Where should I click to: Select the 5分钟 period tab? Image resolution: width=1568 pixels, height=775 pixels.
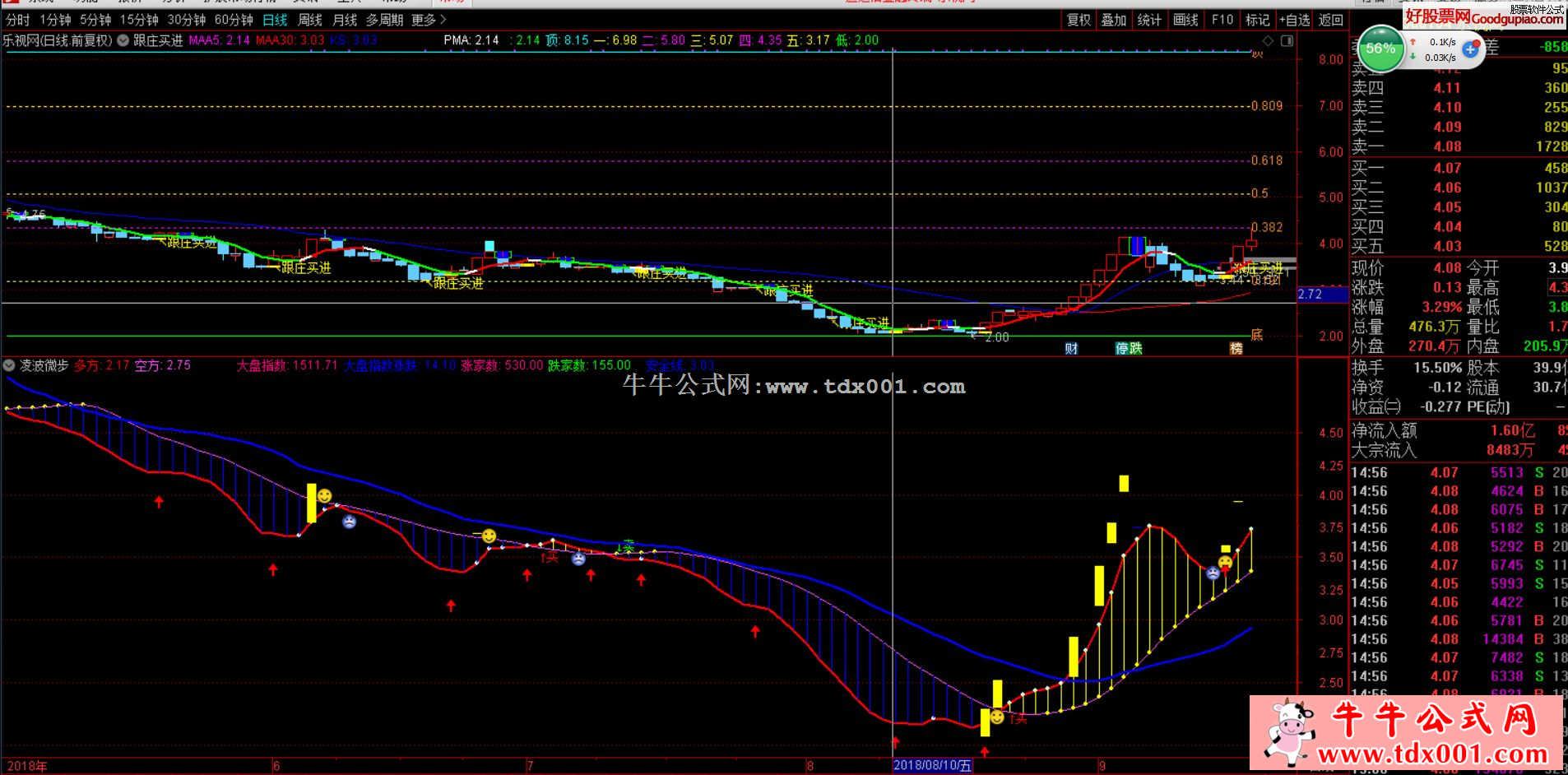coord(95,20)
